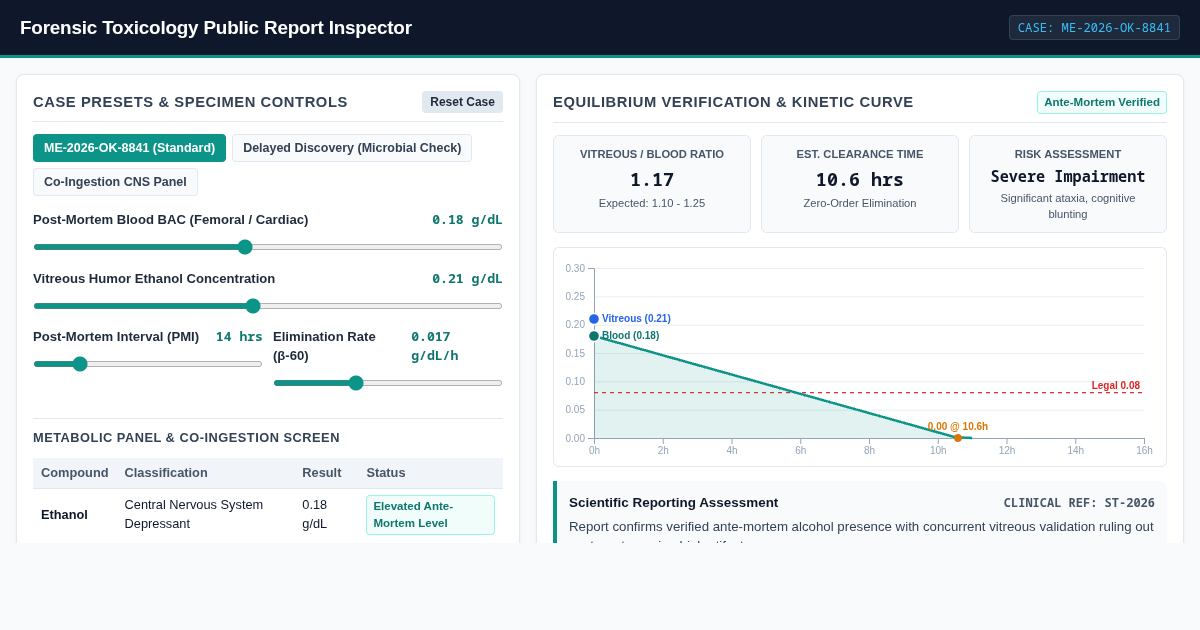The width and height of the screenshot is (1200, 630).
Task: Click the Vitreous / Blood Ratio 1.17 card
Action: pyautogui.click(x=652, y=184)
